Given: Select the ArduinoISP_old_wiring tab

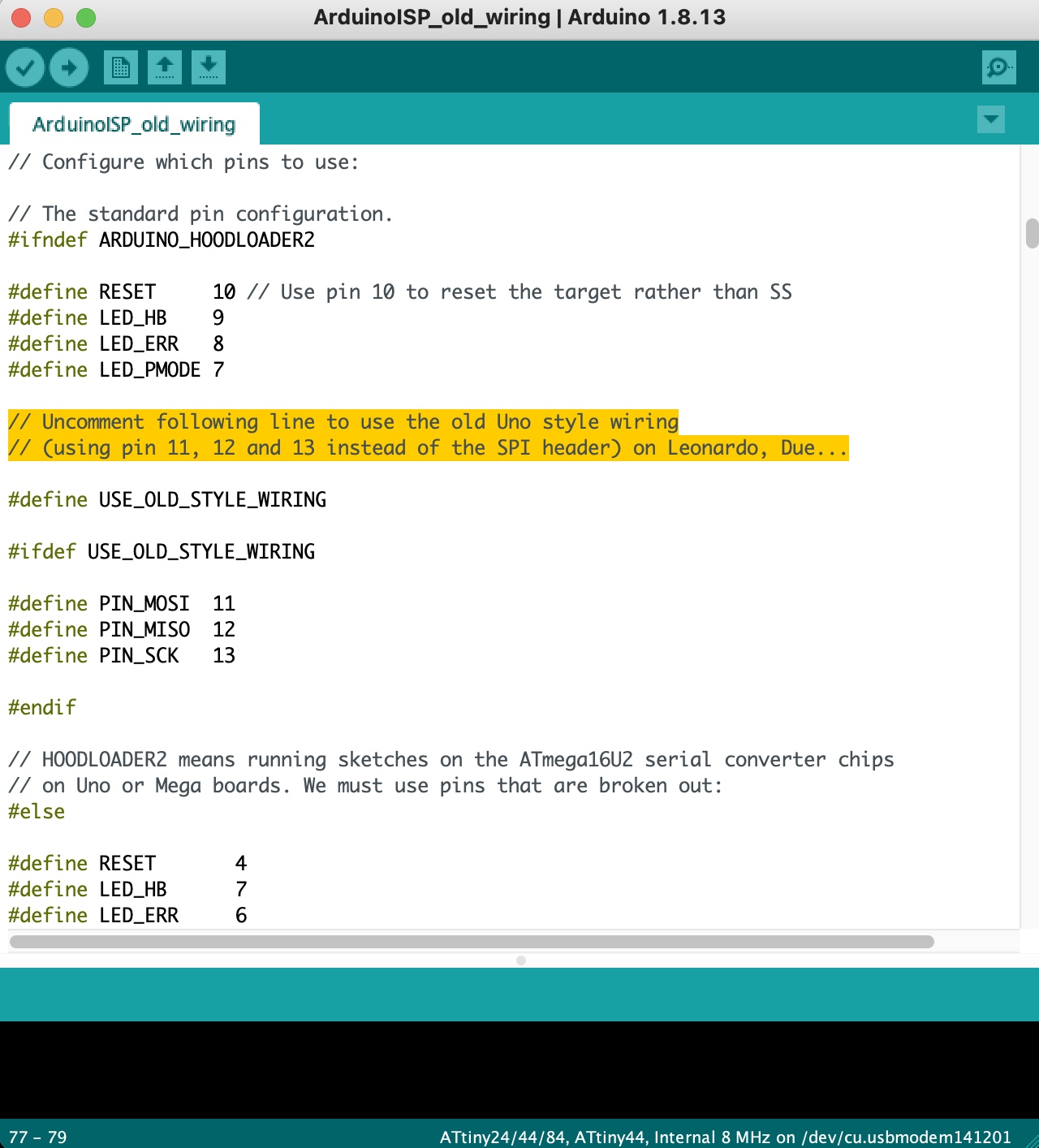Looking at the screenshot, I should coord(134,124).
